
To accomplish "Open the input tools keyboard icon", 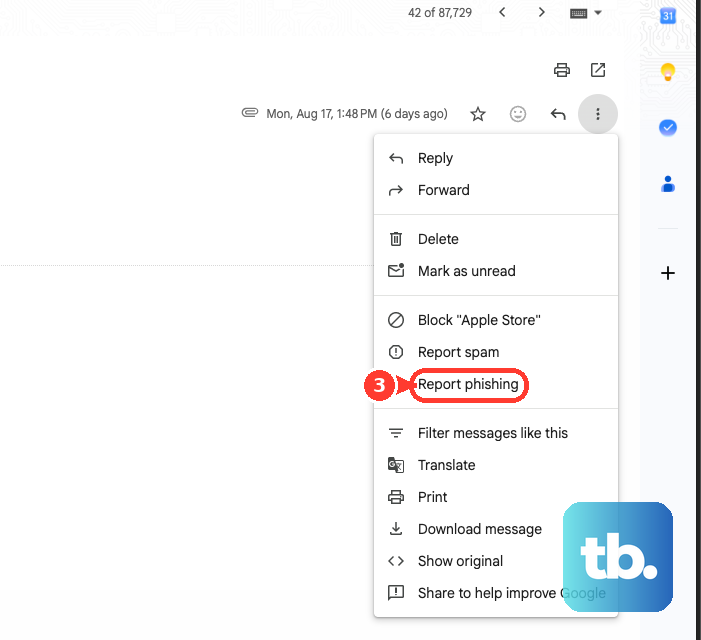I will 578,13.
